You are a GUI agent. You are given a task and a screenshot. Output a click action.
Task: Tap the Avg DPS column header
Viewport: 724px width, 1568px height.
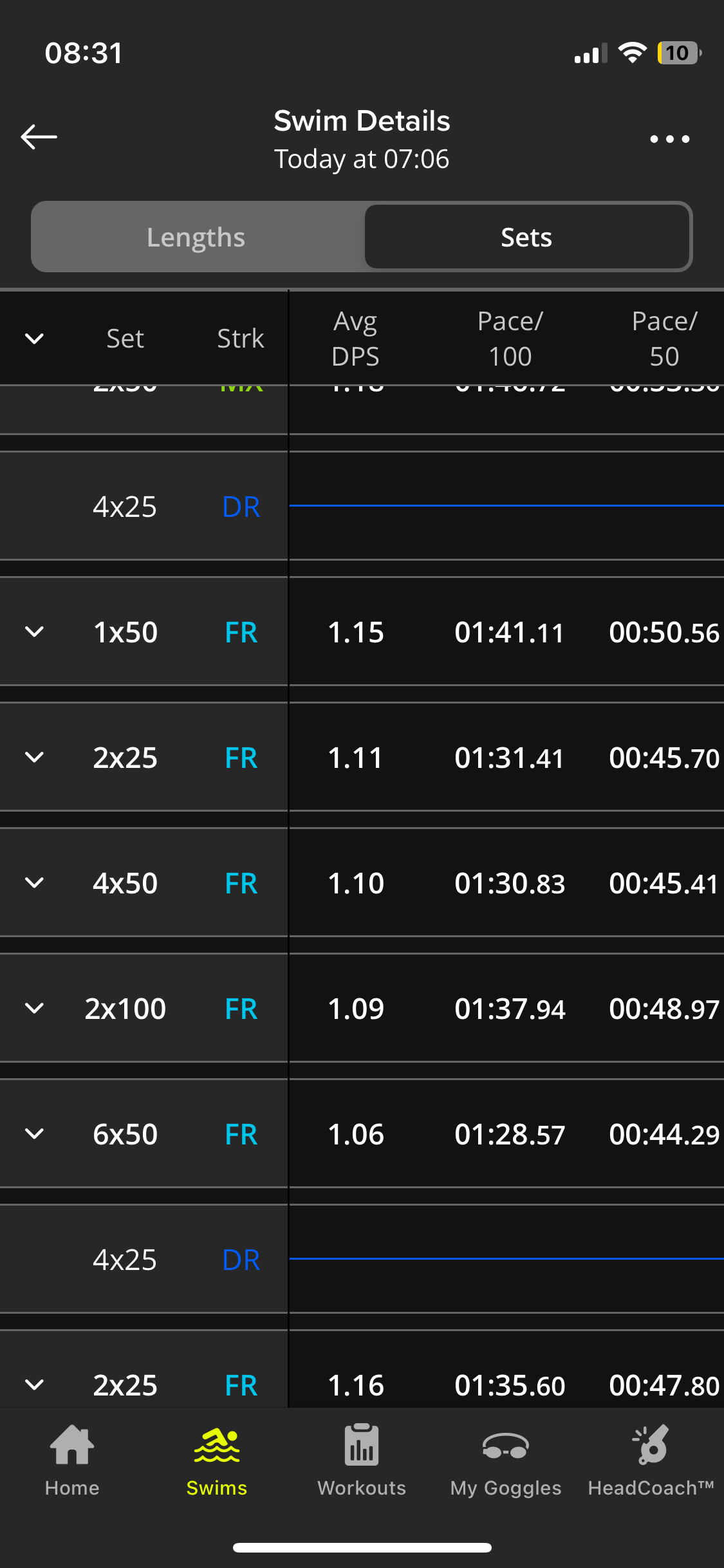point(355,339)
